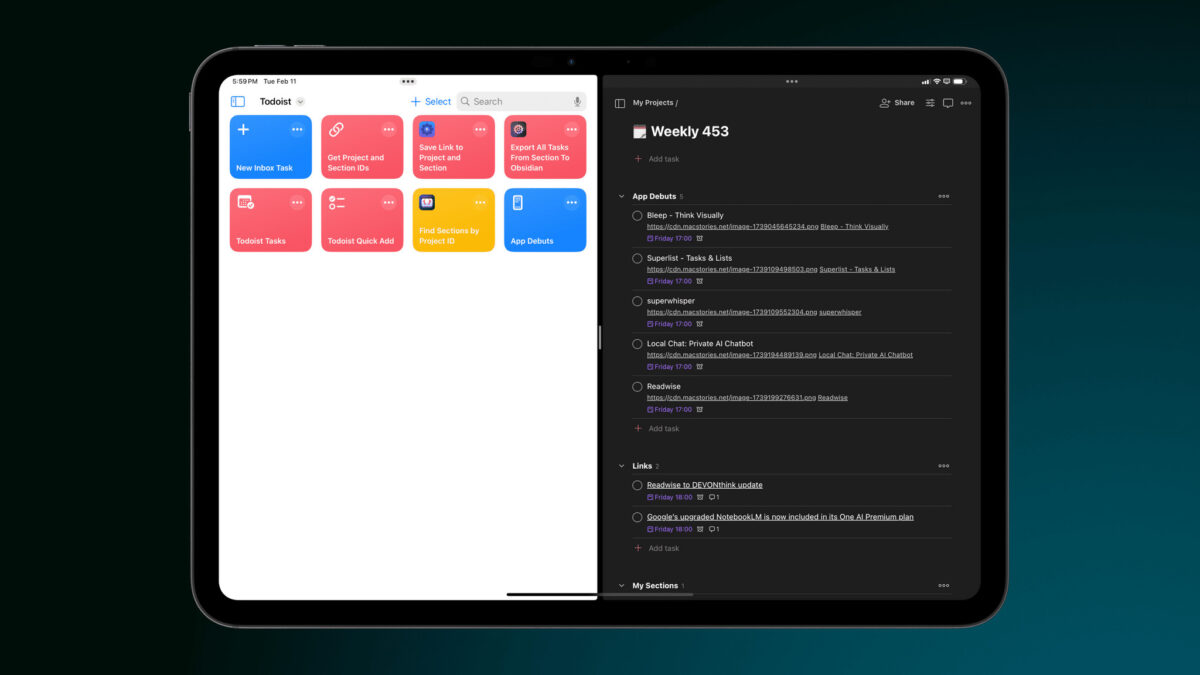Open the more options icon in Todoist header
Image resolution: width=1200 pixels, height=675 pixels.
[966, 103]
